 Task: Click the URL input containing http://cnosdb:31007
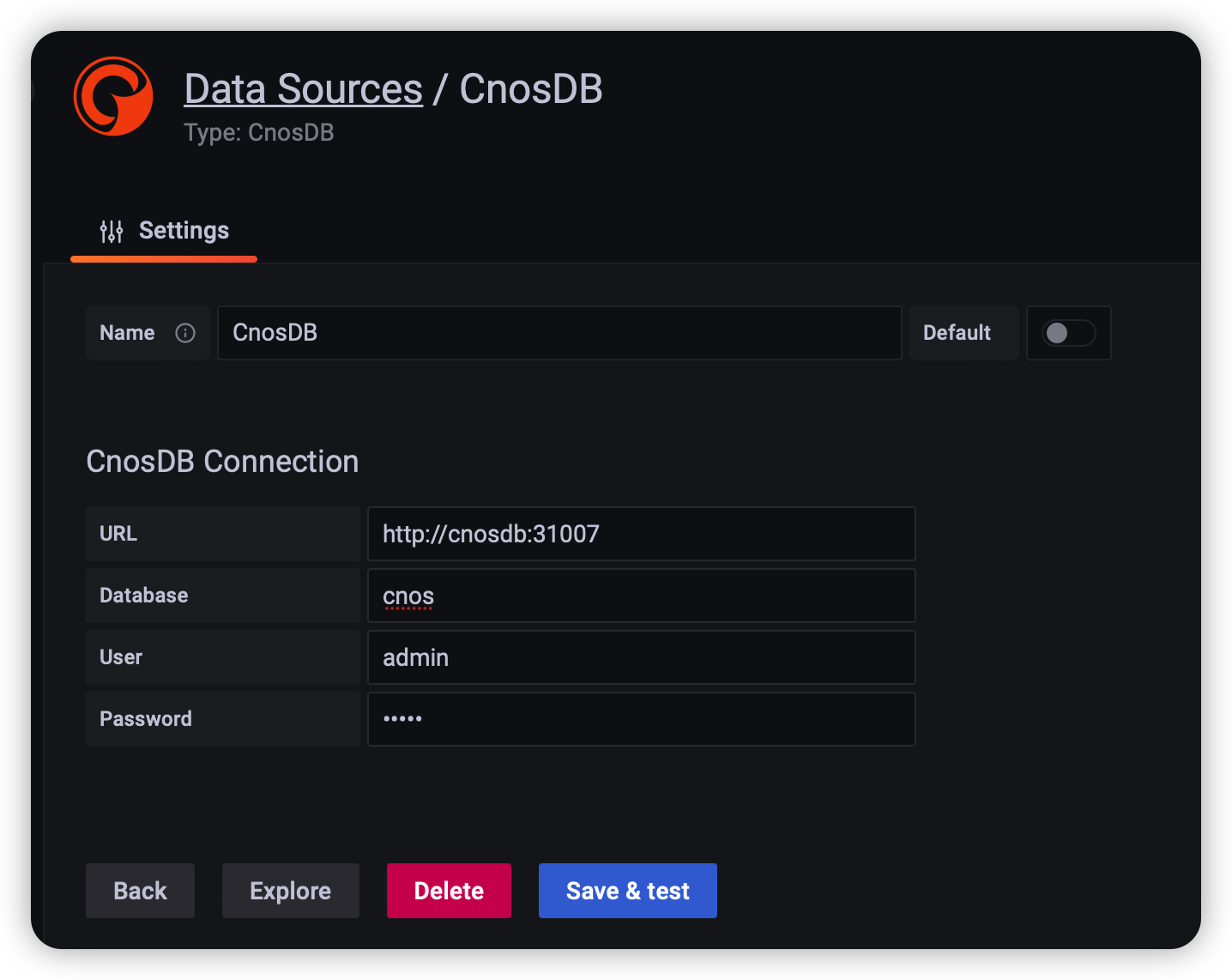[641, 534]
